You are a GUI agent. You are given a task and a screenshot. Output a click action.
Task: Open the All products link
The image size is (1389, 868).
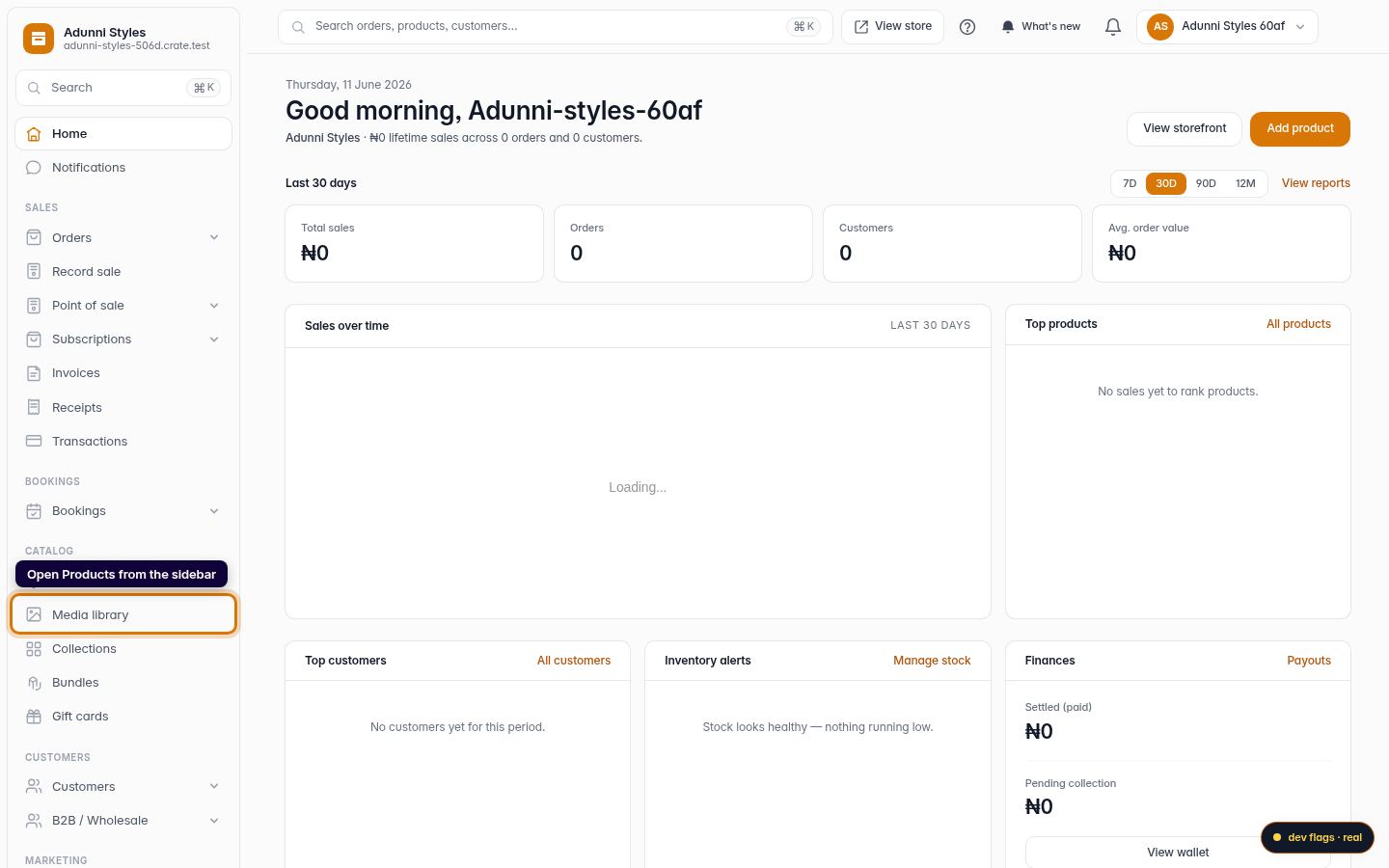click(x=1298, y=324)
